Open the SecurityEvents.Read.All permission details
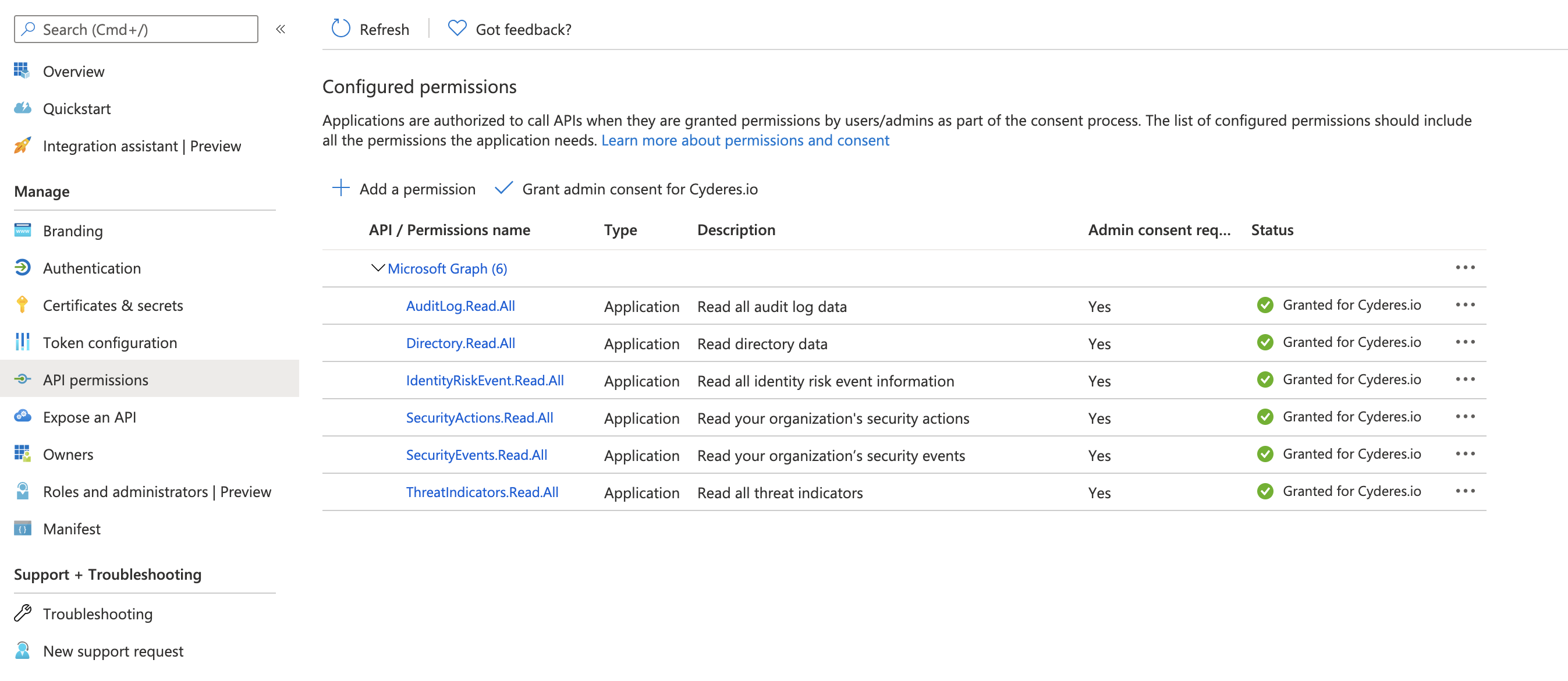1568x681 pixels. pyautogui.click(x=477, y=455)
